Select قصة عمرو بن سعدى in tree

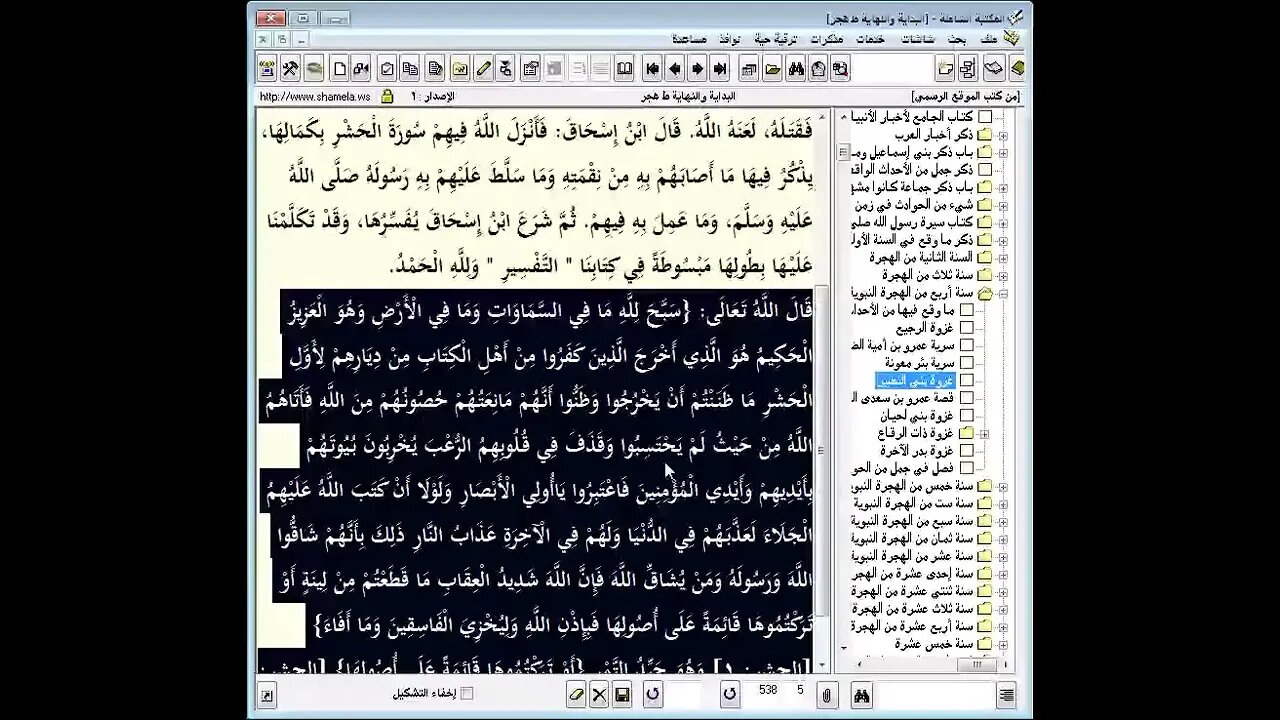point(903,398)
